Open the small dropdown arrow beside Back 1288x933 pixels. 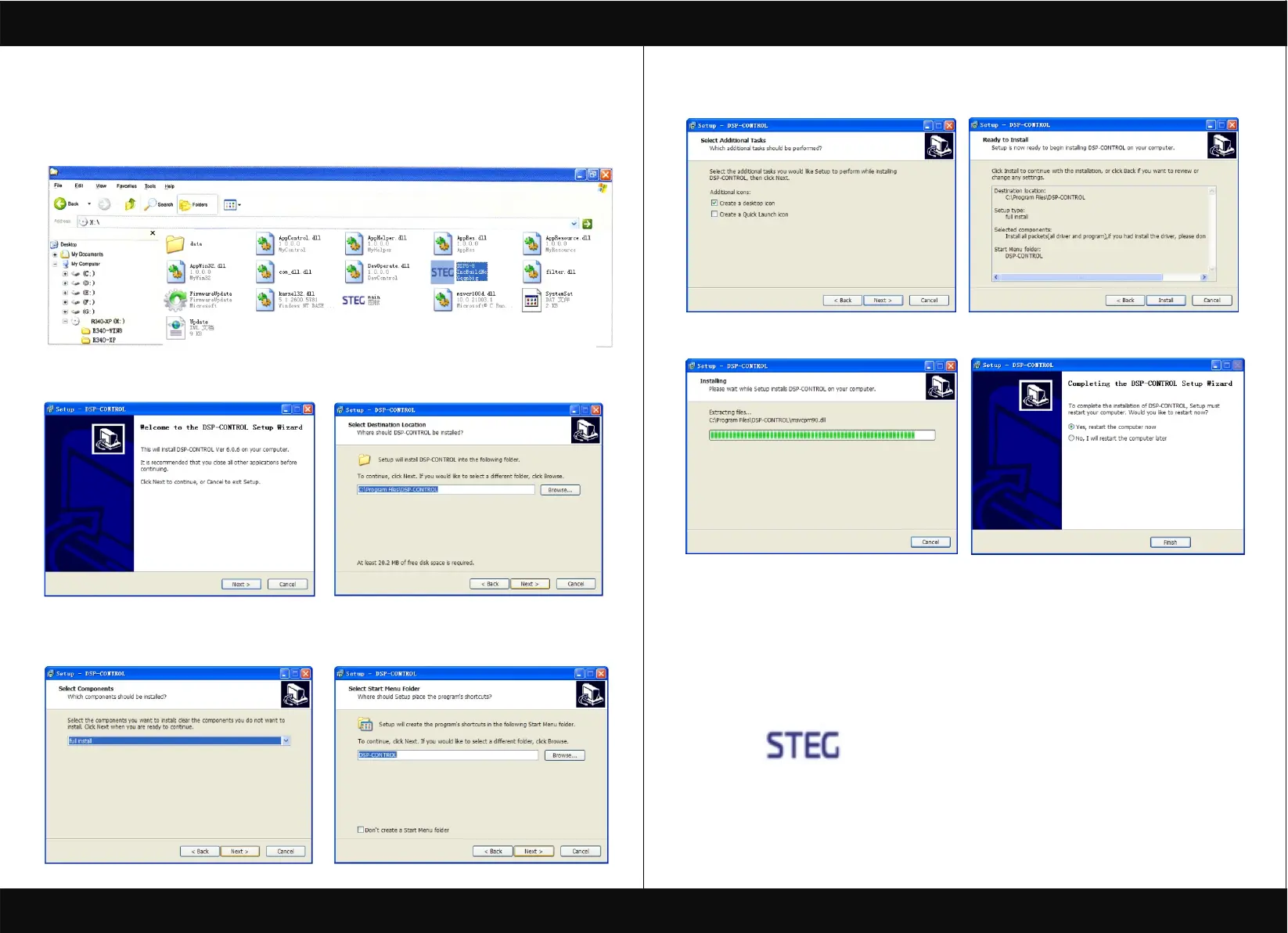(x=89, y=204)
